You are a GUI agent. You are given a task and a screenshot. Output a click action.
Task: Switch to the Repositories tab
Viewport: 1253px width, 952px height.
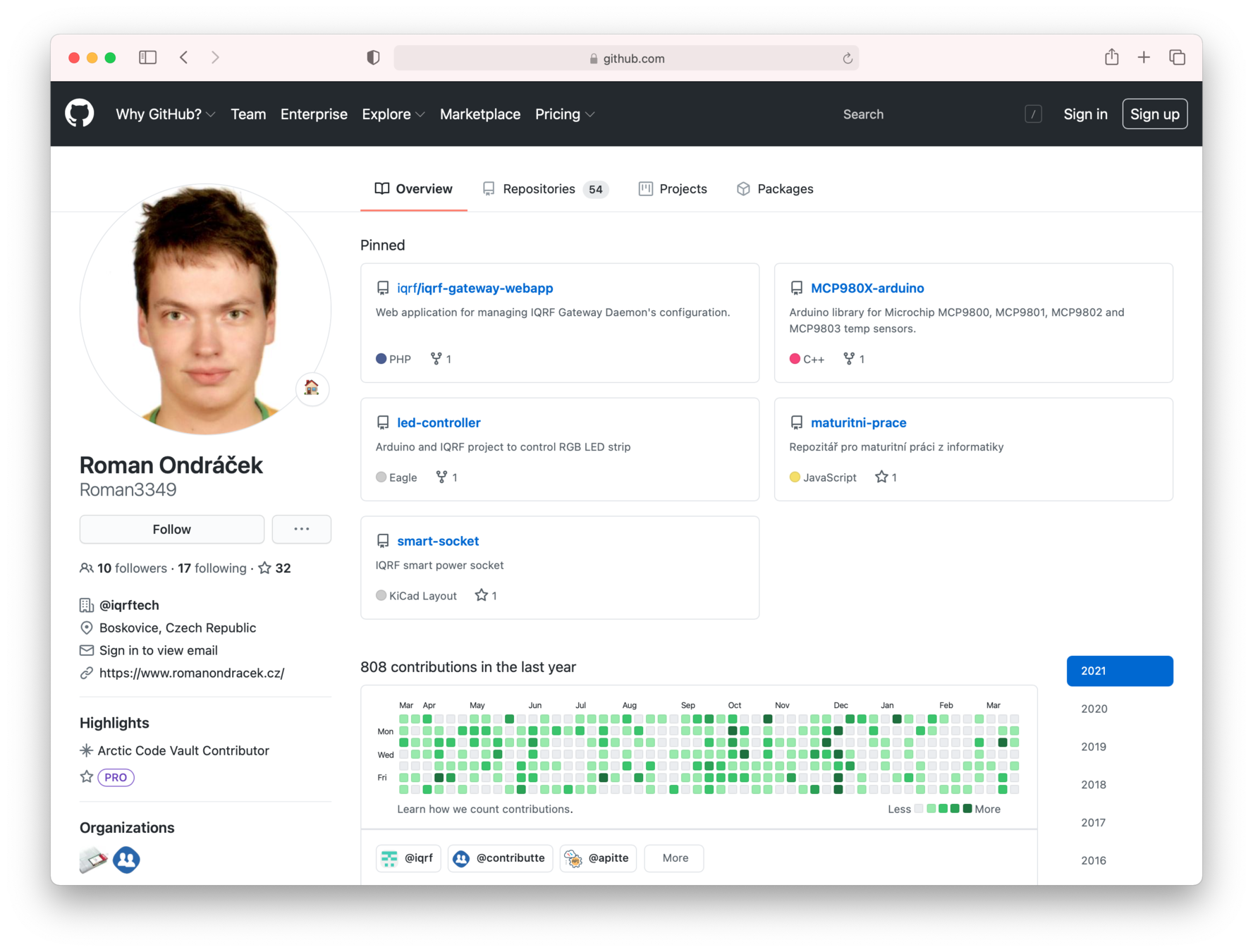tap(546, 189)
